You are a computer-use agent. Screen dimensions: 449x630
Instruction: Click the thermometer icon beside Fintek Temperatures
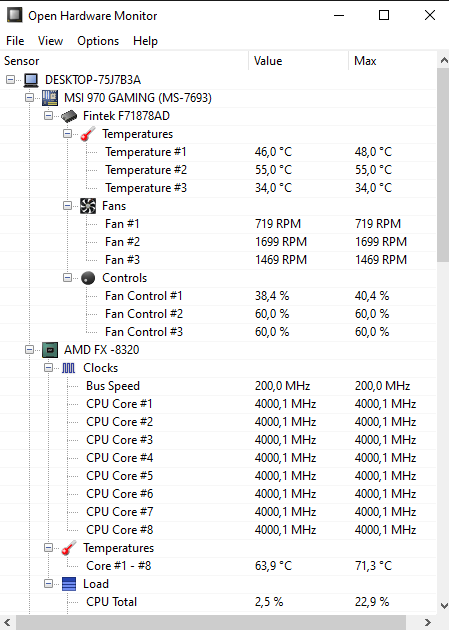tap(88, 134)
